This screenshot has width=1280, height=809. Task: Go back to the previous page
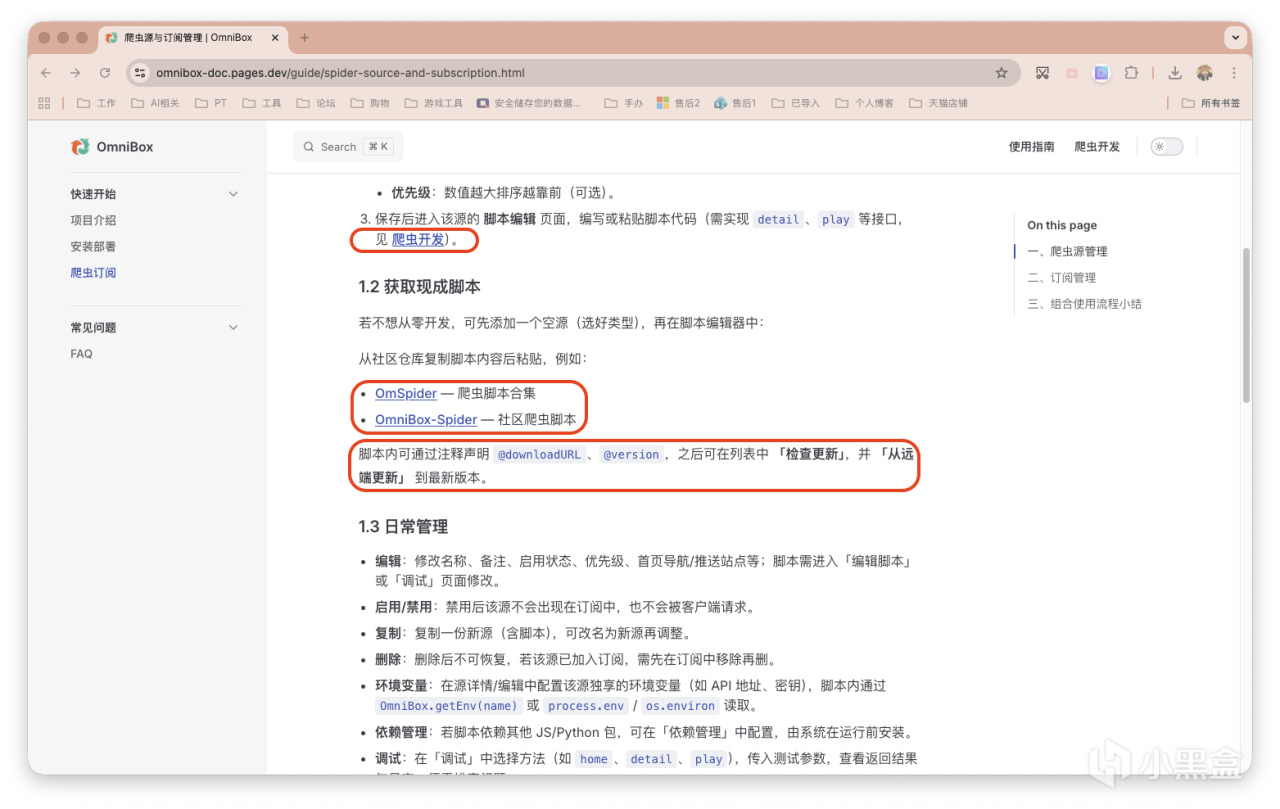point(46,73)
